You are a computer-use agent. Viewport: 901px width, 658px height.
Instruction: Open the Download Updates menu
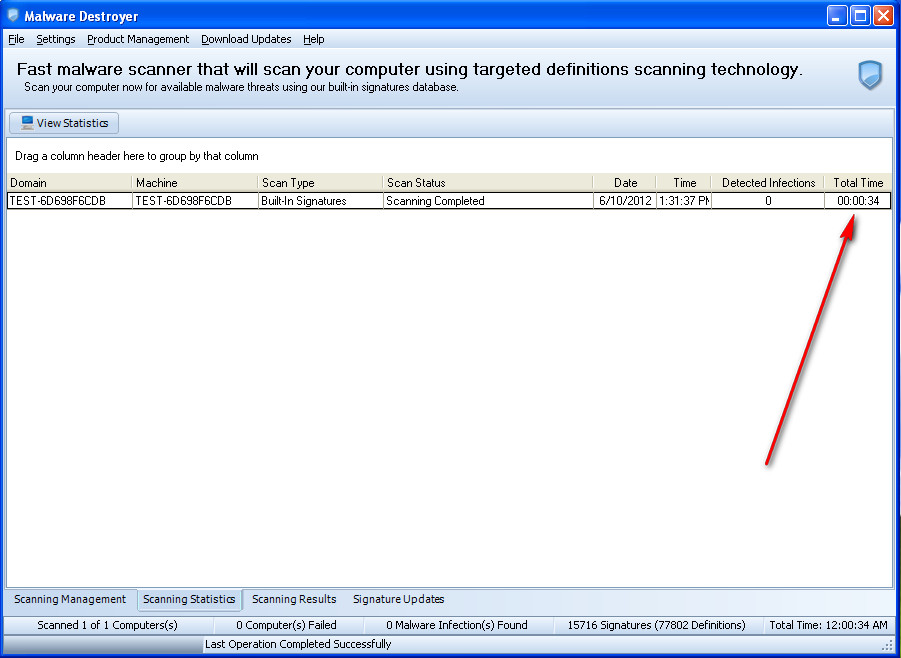[x=246, y=39]
